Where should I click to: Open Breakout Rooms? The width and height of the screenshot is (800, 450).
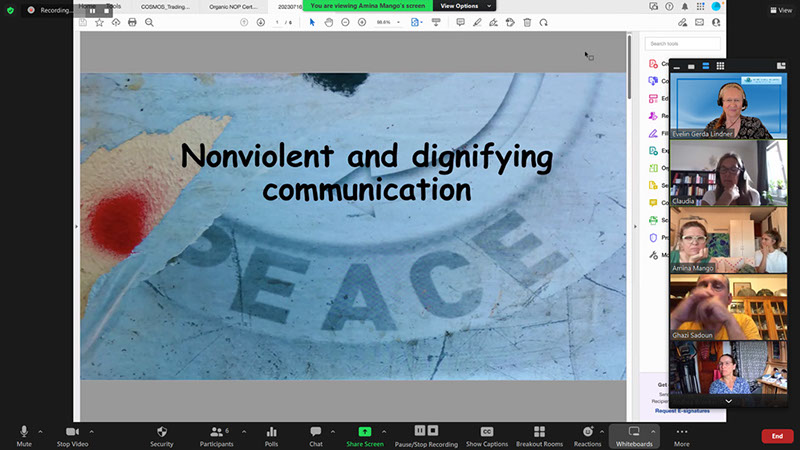(539, 436)
